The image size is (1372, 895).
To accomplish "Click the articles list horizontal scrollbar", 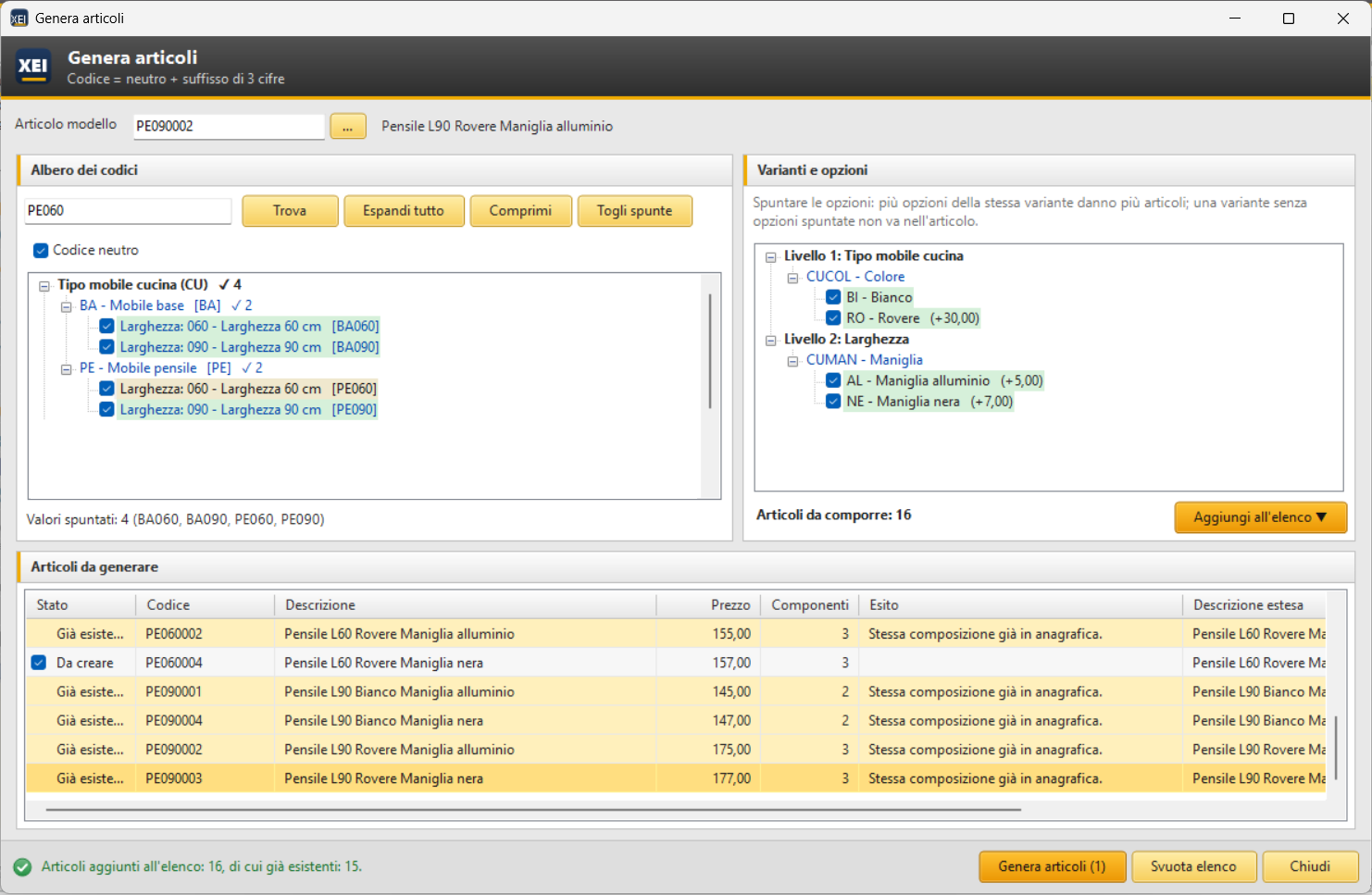I will click(533, 810).
